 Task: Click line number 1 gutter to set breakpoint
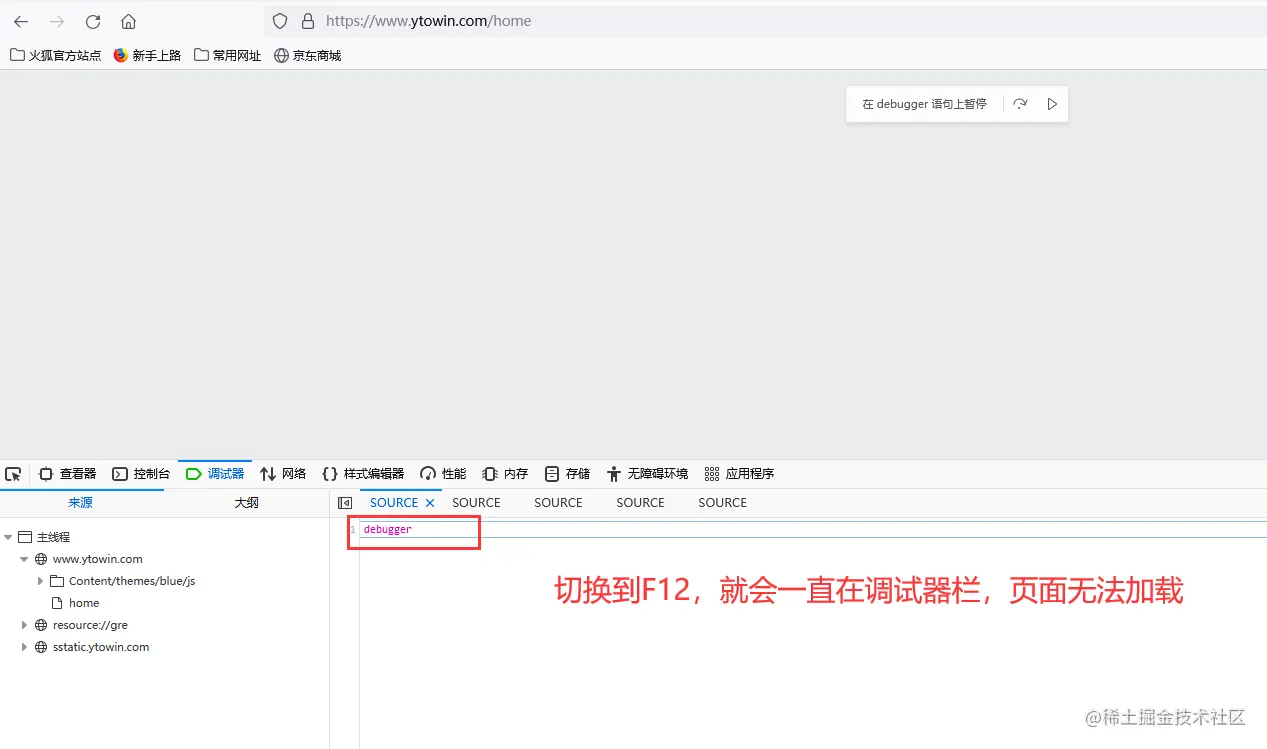[353, 529]
